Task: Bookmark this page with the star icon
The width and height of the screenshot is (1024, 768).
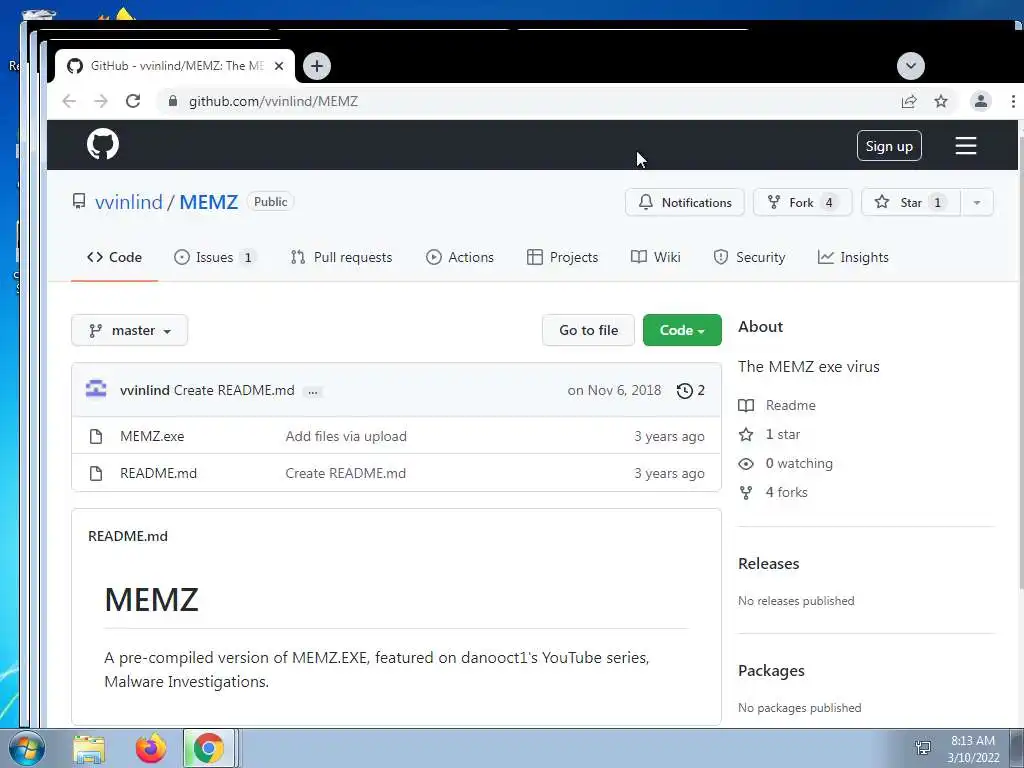Action: pyautogui.click(x=940, y=101)
